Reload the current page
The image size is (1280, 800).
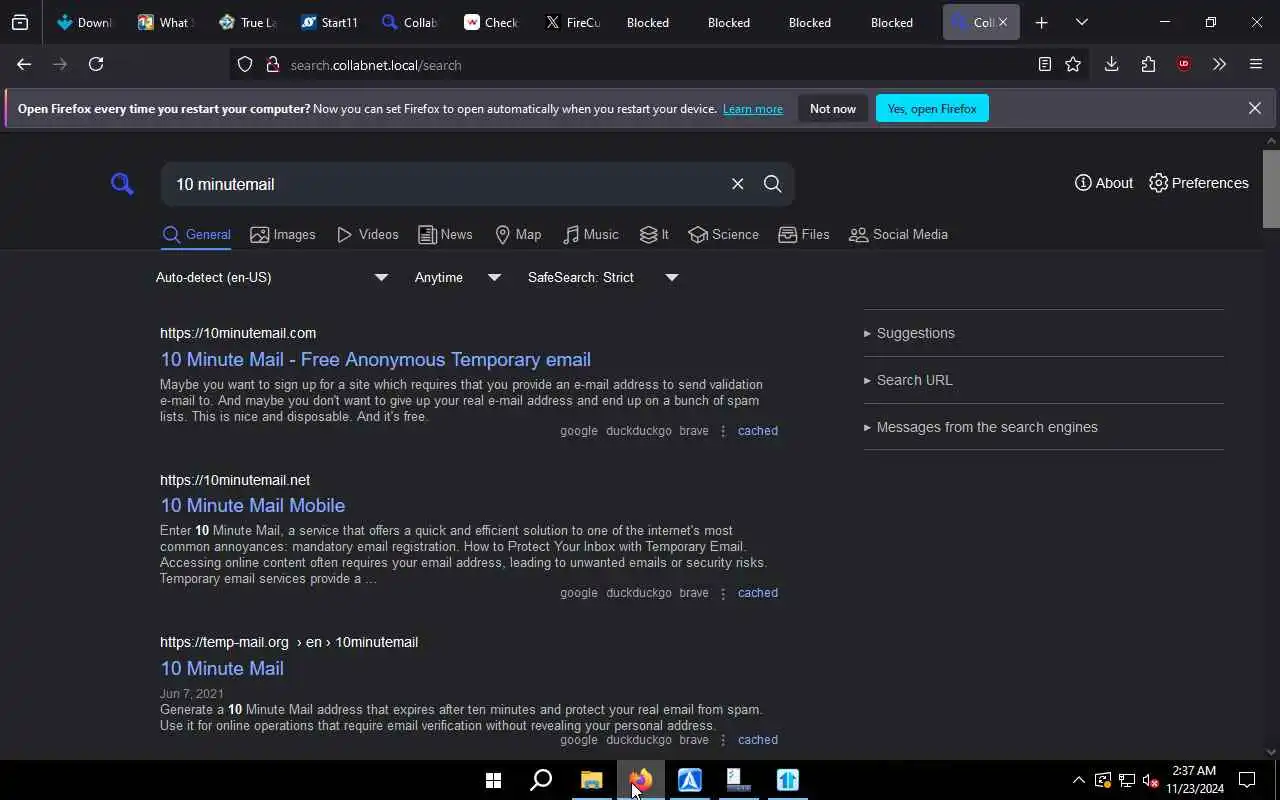tap(96, 64)
